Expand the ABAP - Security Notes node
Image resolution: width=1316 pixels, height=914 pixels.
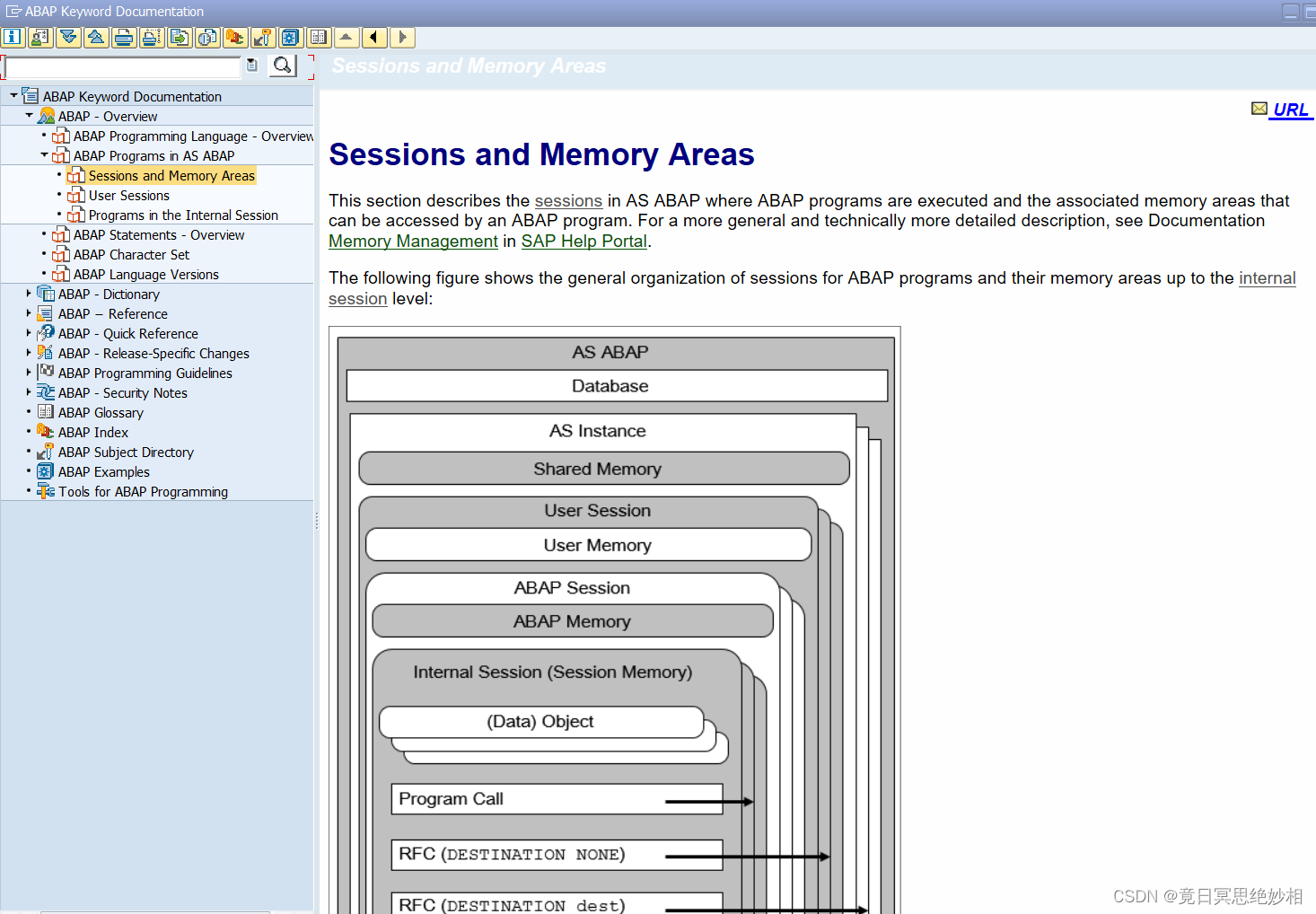pos(29,392)
